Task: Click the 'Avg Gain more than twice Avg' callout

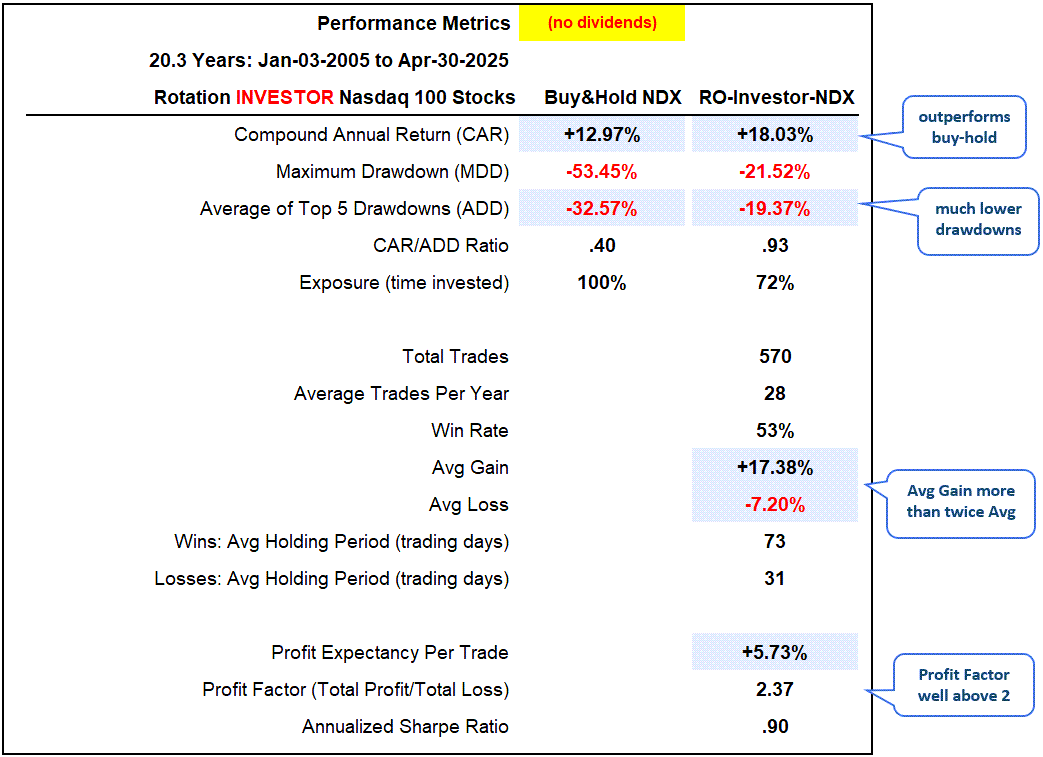Action: click(961, 502)
